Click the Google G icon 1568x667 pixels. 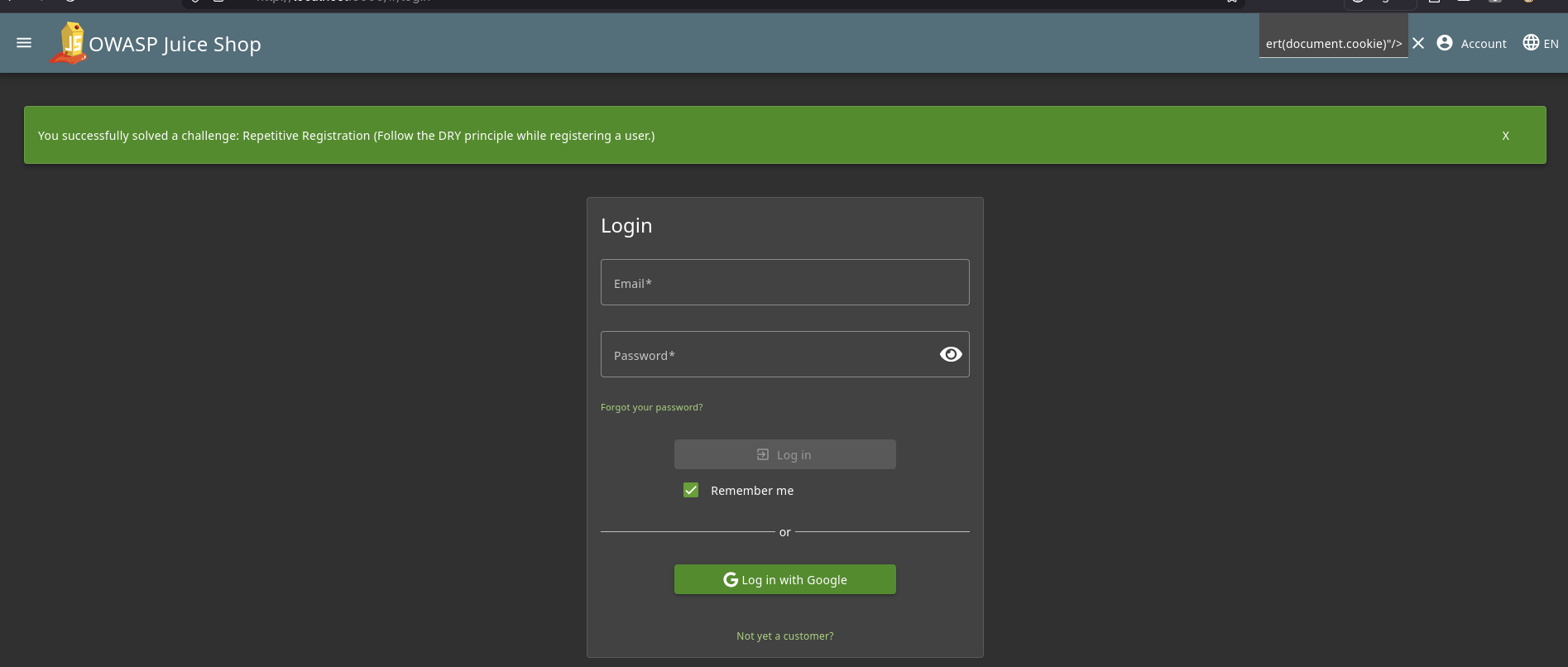point(731,580)
